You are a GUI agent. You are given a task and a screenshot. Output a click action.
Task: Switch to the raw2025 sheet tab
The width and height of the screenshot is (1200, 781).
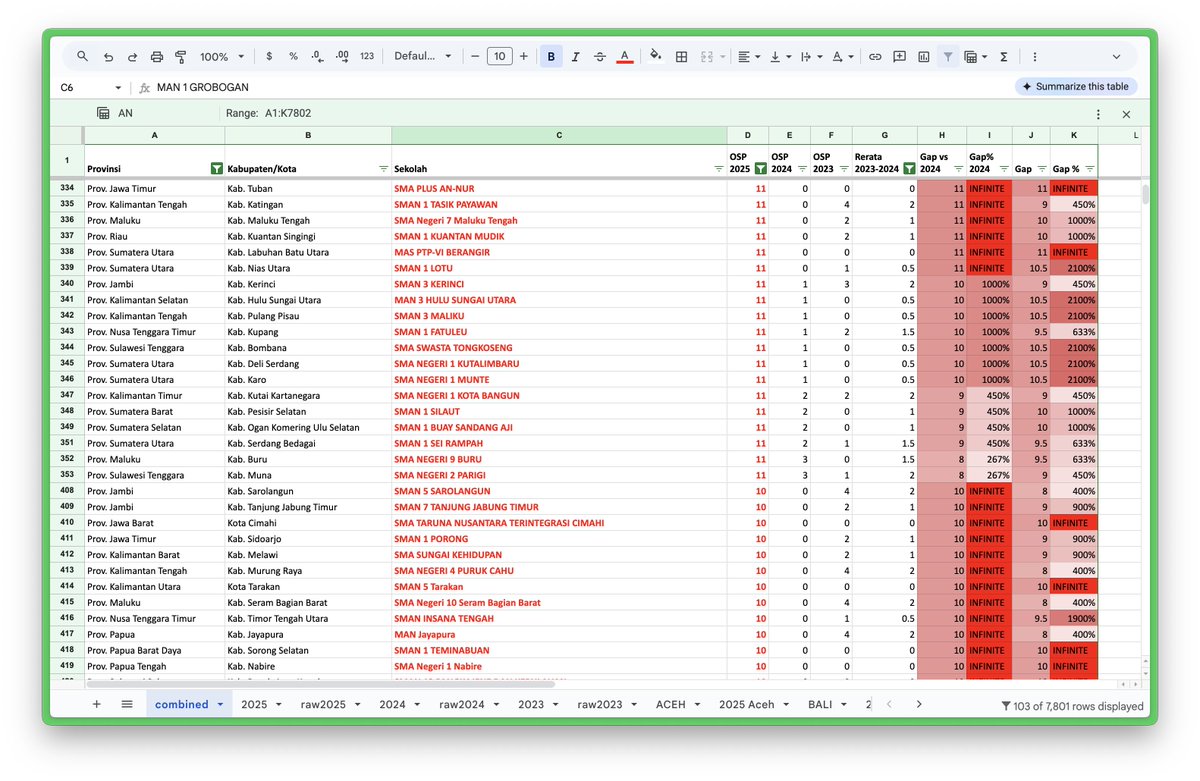point(331,704)
